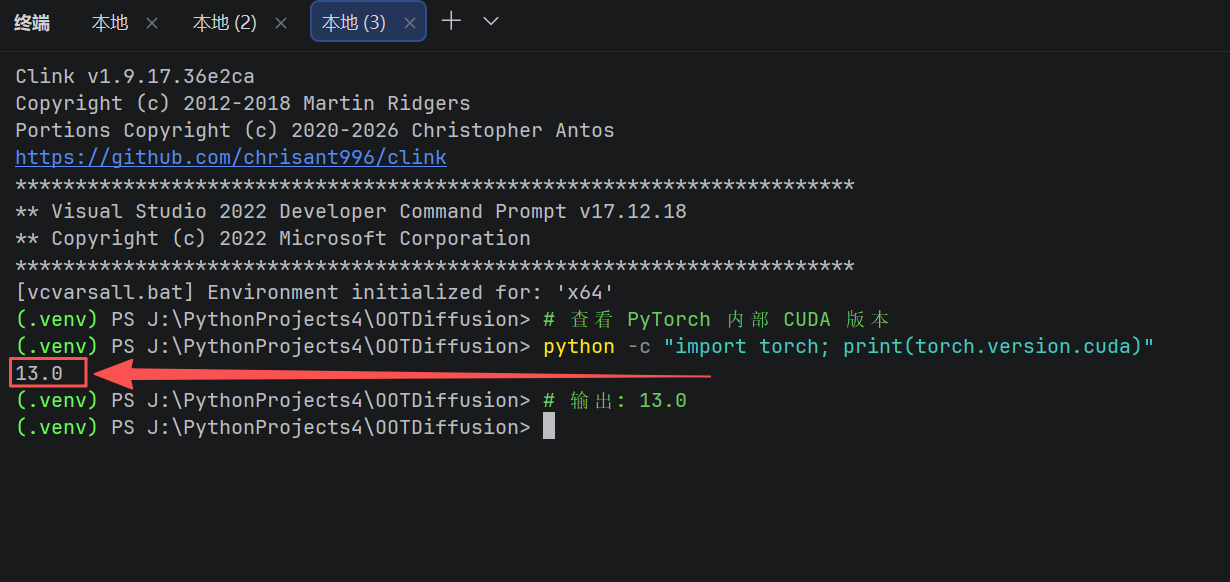This screenshot has width=1230, height=582.
Task: Click the '[vcvarsall.bat] Environment initialized' line
Action: coord(314,292)
